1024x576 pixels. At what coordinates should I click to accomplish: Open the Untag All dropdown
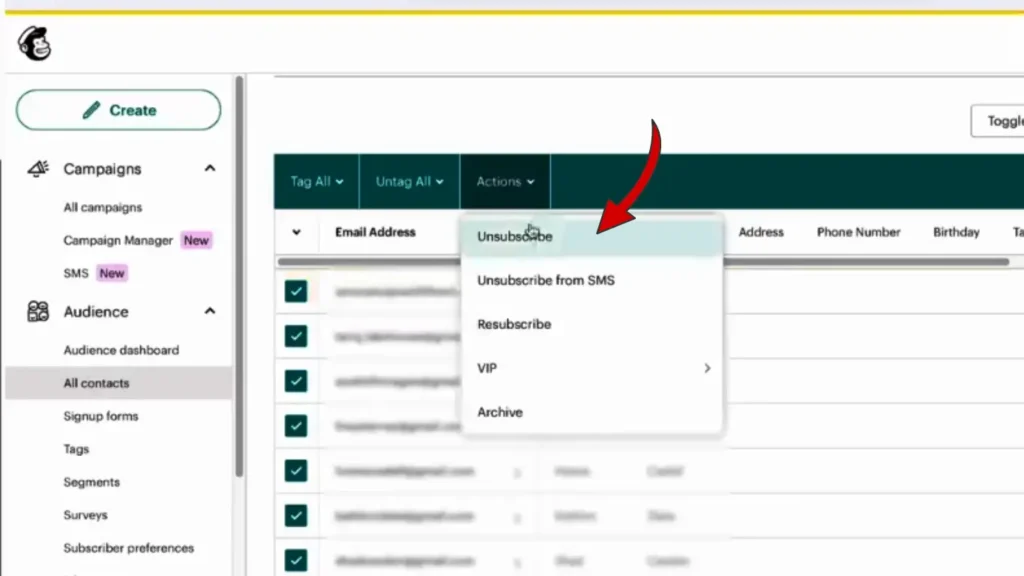tap(409, 182)
